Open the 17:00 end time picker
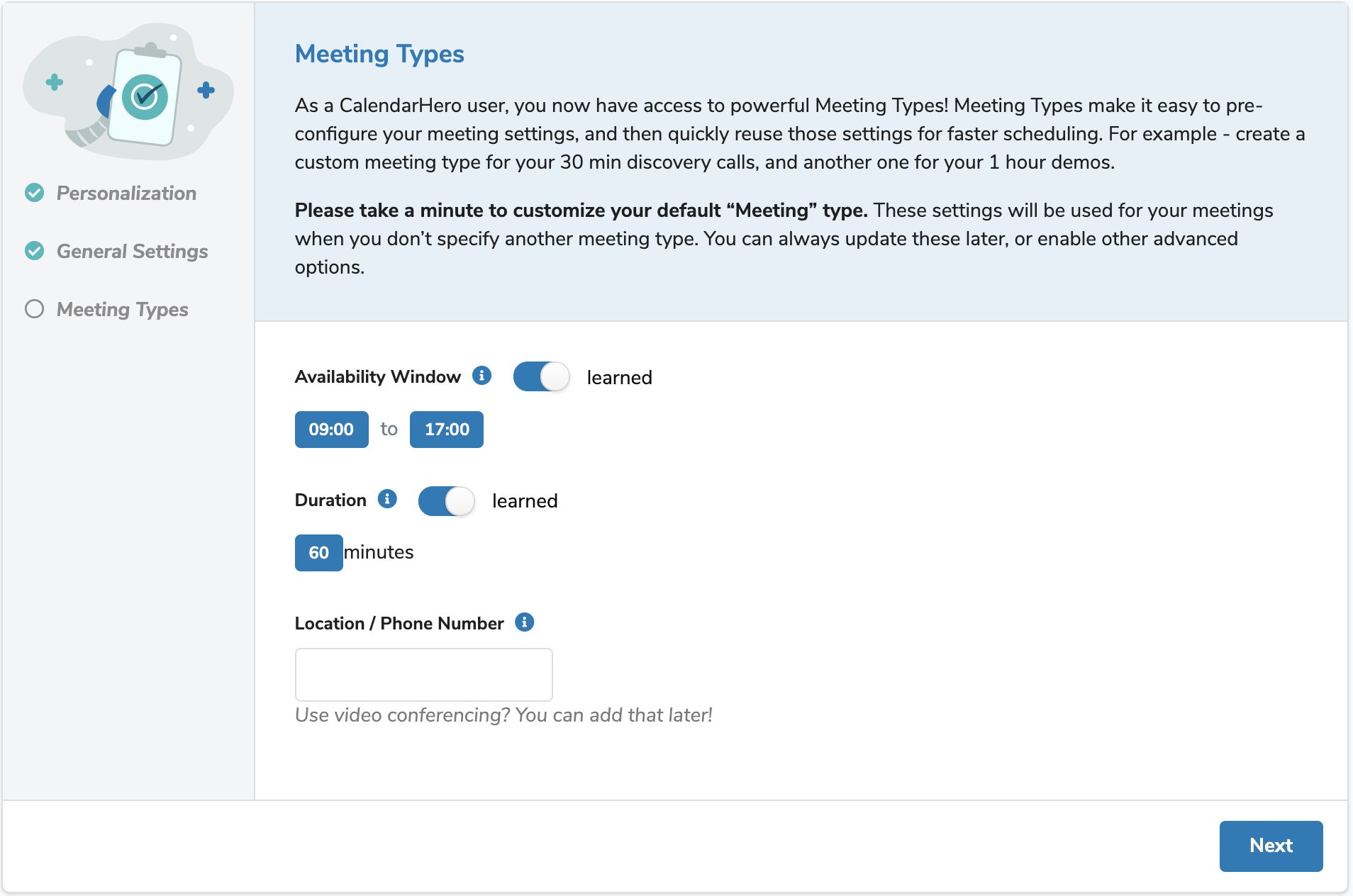 [447, 430]
